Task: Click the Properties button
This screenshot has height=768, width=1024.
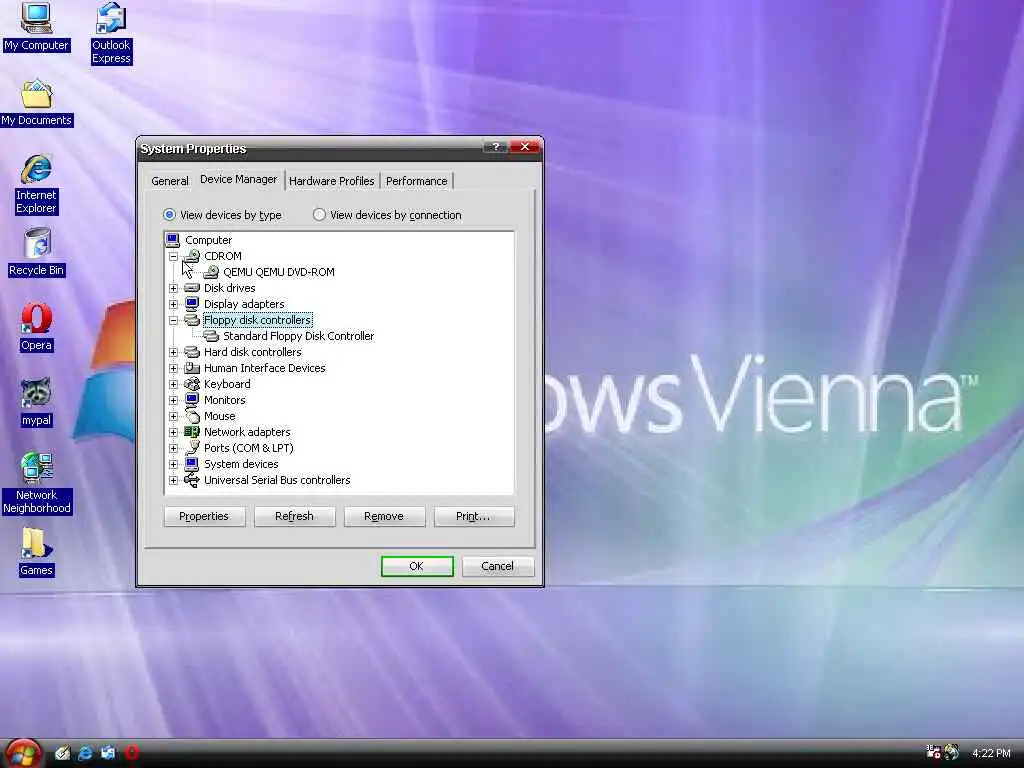Action: pos(204,516)
